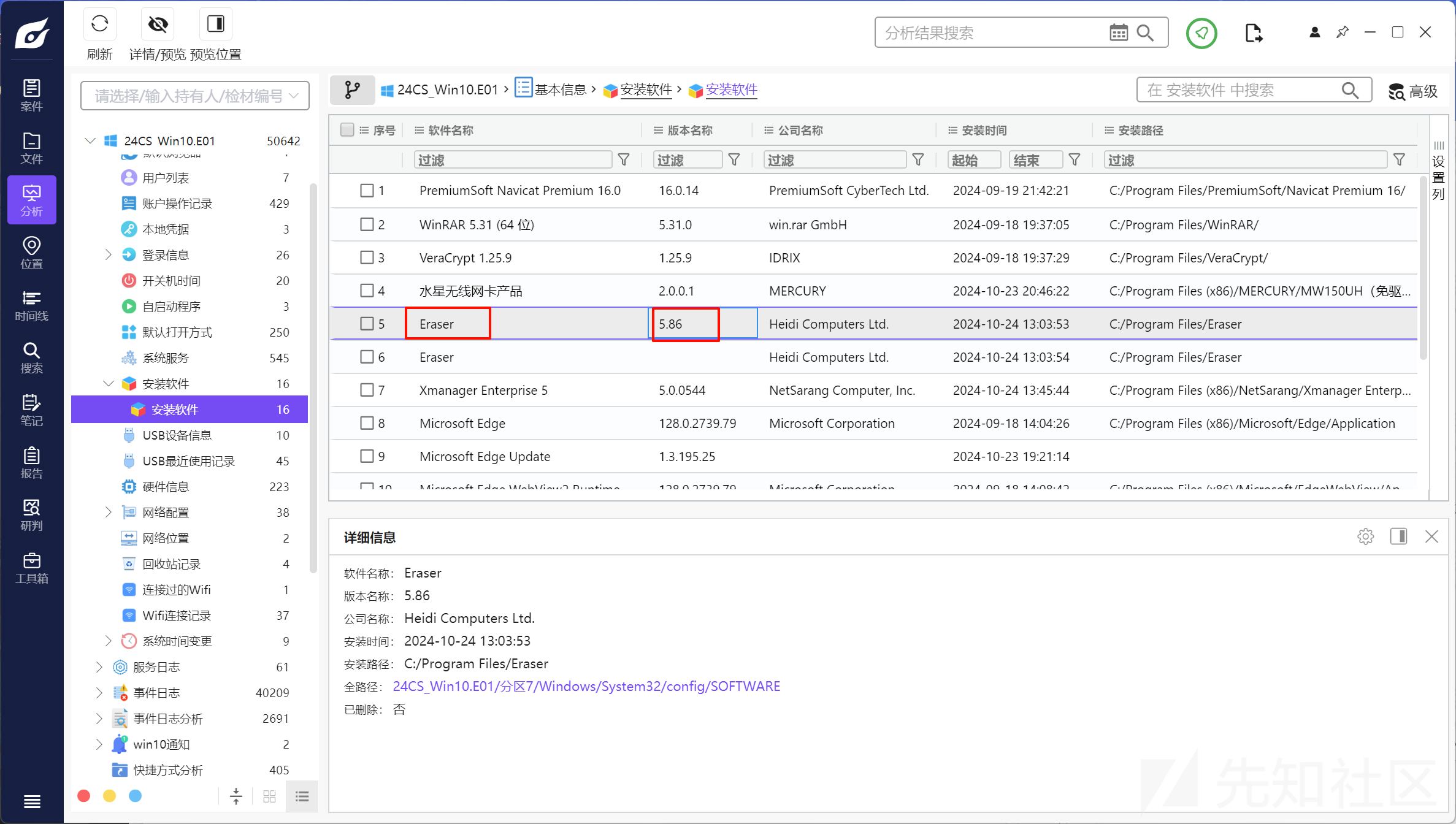Open the 报告 sidebar section
The height and width of the screenshot is (824, 1456).
coord(31,463)
